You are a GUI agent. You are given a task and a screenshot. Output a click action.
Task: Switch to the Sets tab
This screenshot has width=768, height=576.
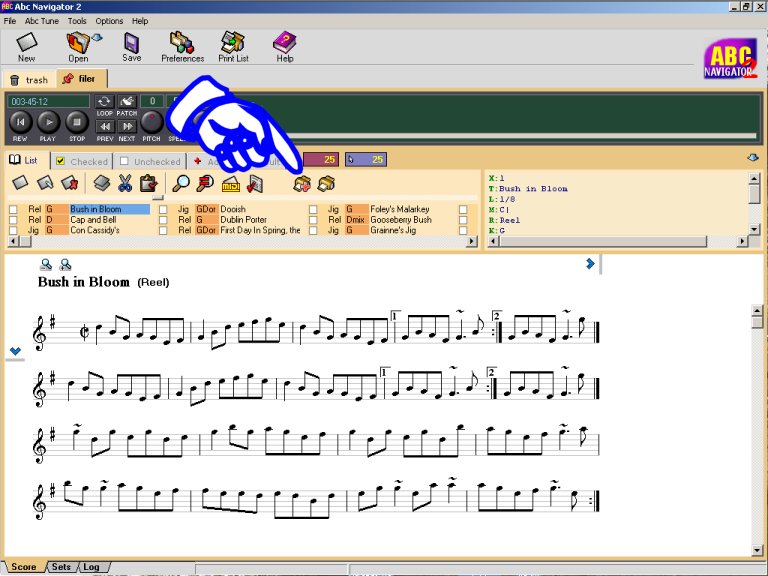[61, 567]
